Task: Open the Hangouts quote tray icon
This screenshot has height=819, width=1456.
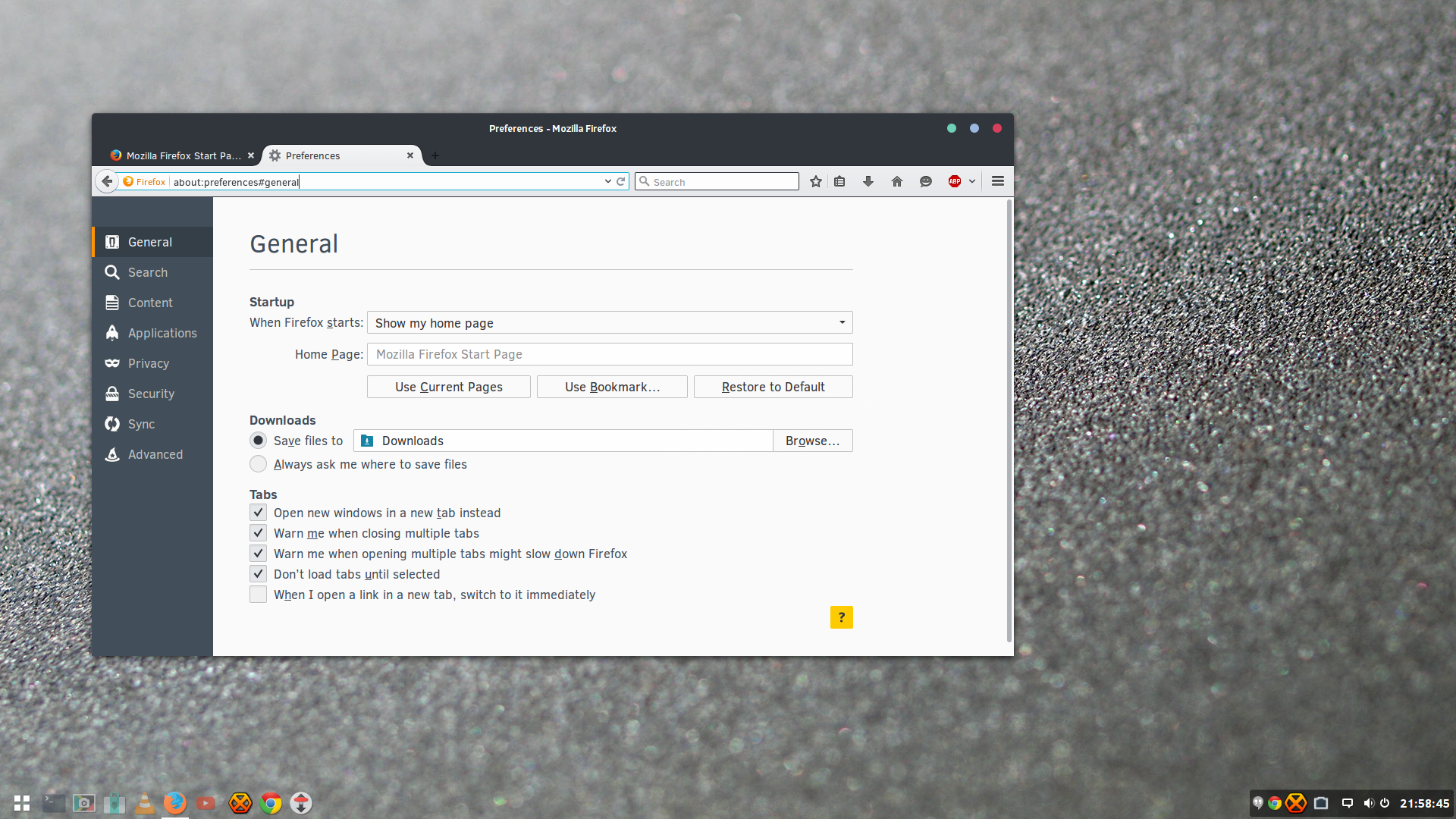Action: click(1258, 803)
